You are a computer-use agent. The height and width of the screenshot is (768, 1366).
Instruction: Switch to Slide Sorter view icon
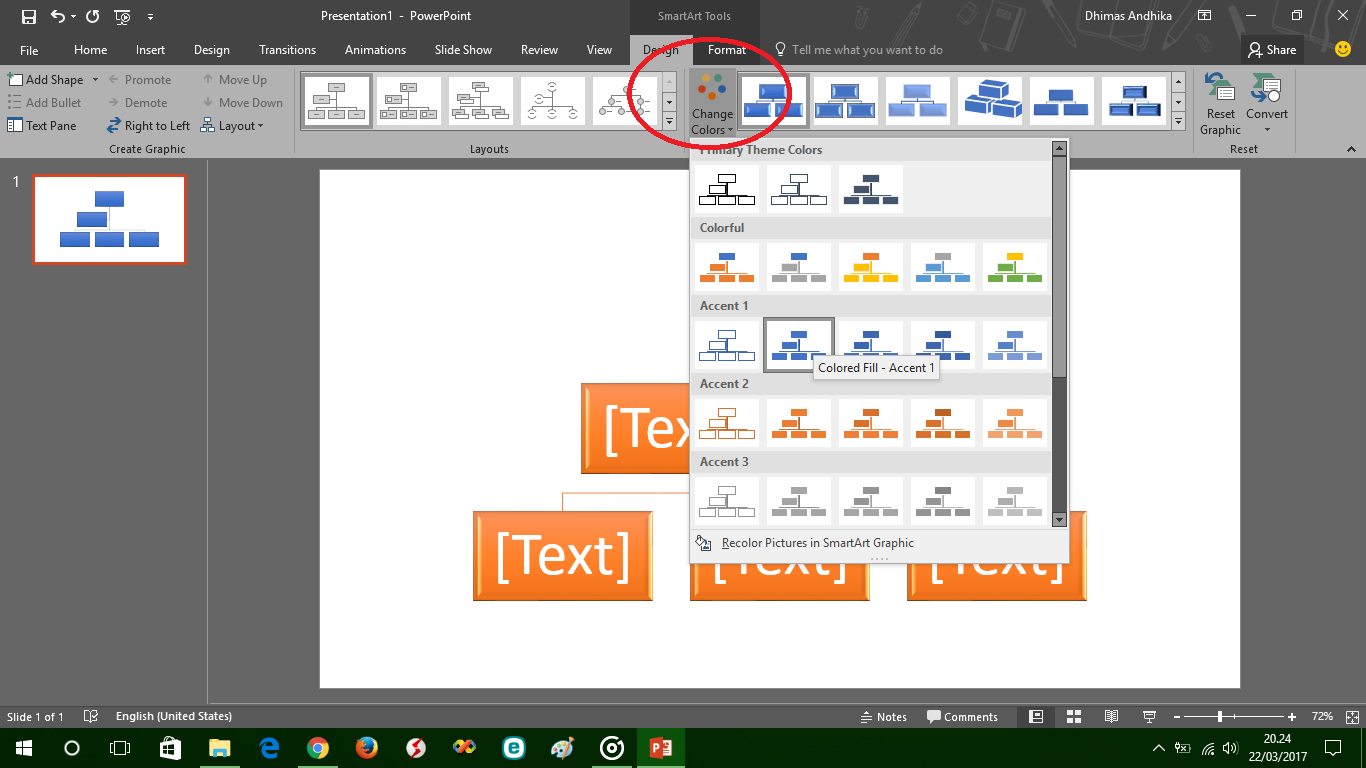tap(1074, 716)
